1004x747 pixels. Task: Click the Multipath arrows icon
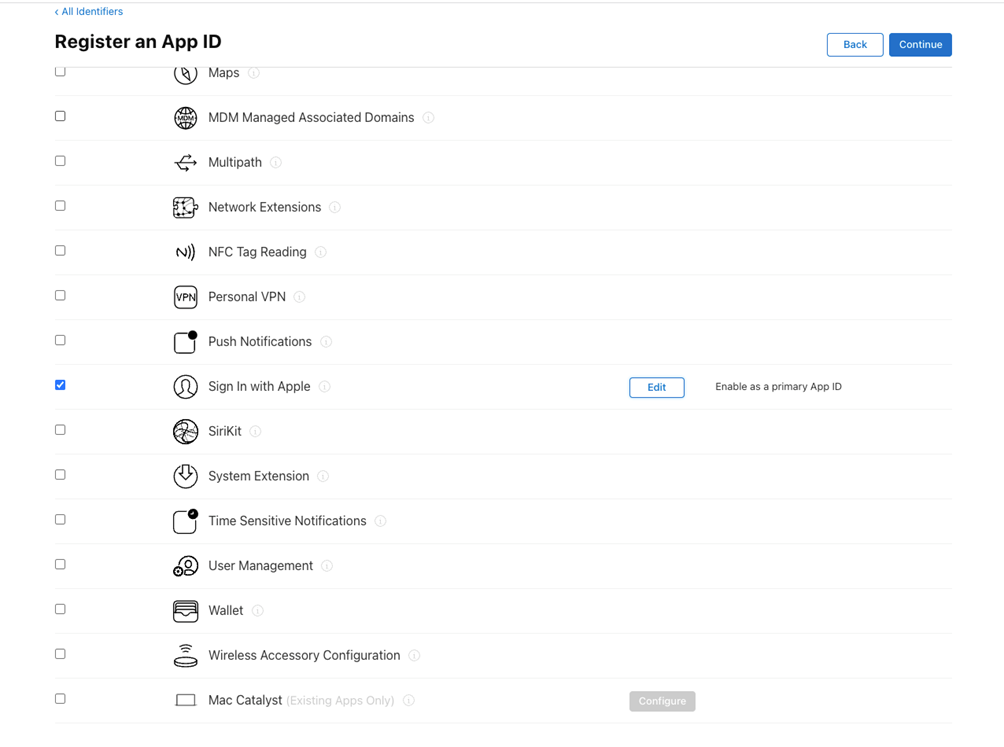(185, 163)
